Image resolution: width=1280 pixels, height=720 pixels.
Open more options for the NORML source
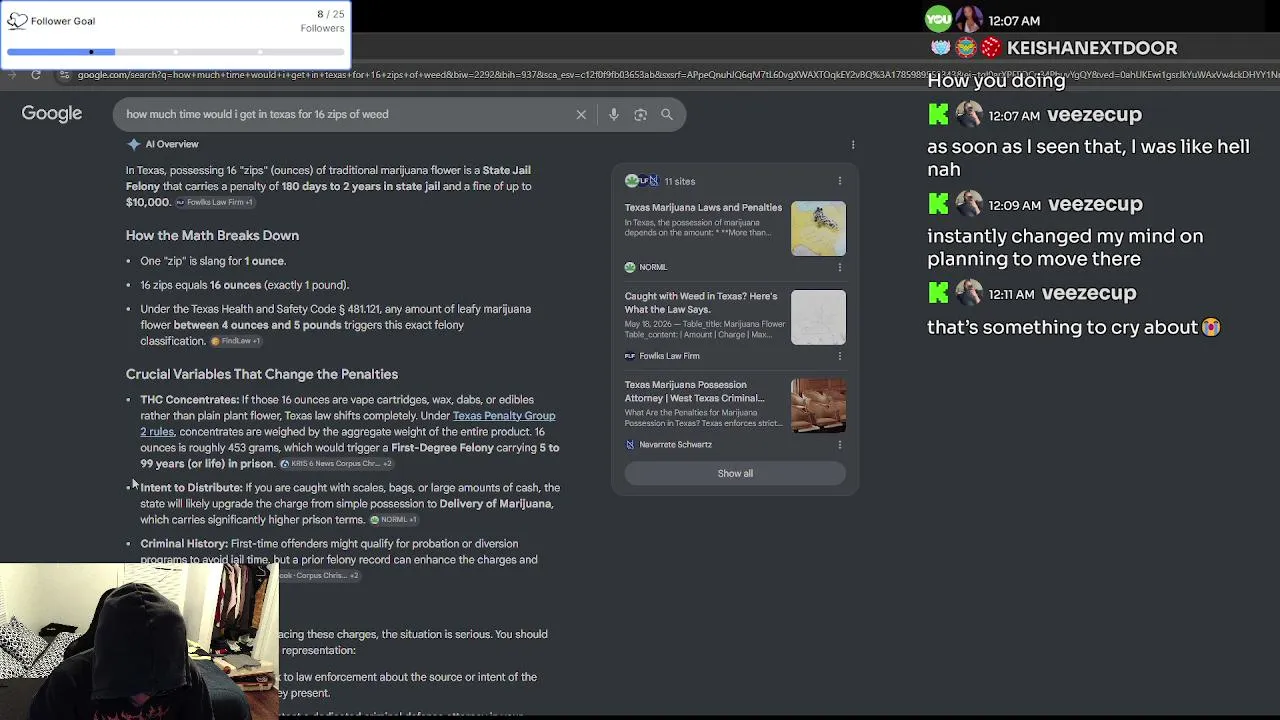[840, 267]
